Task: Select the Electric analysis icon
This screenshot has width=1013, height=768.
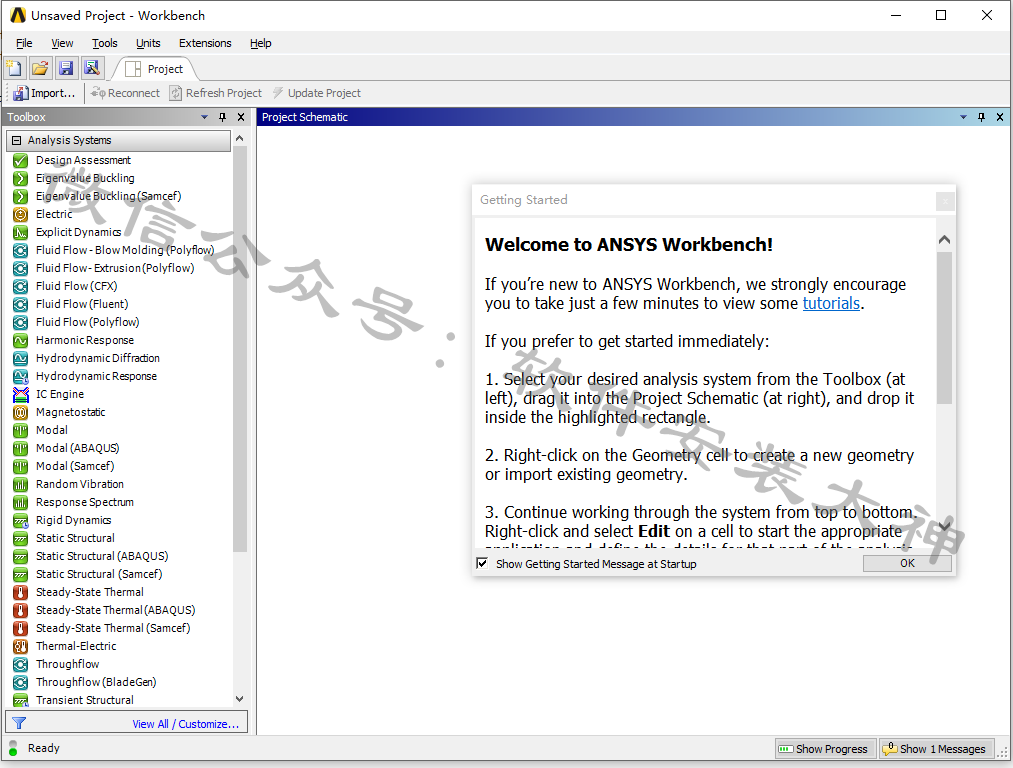Action: (21, 214)
